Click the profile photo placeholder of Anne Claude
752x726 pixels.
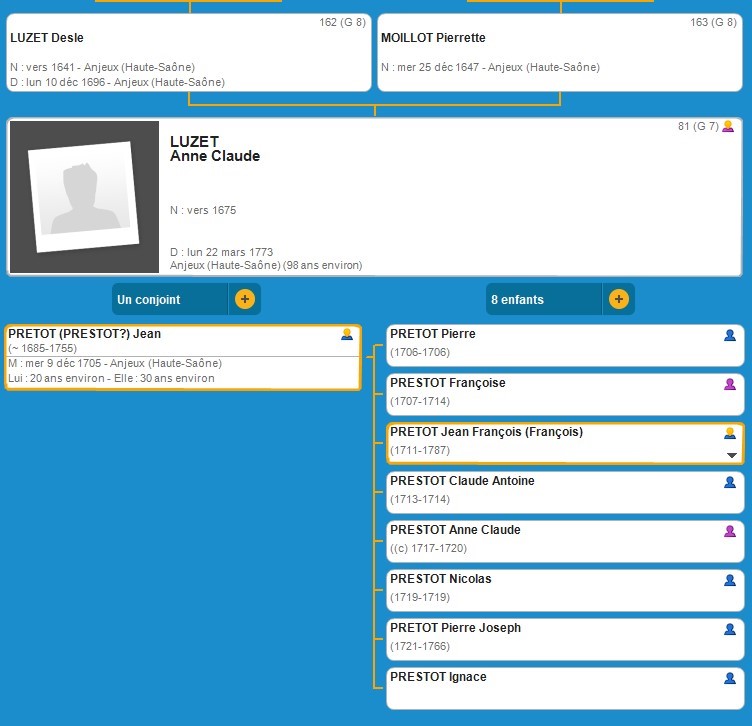coord(84,197)
